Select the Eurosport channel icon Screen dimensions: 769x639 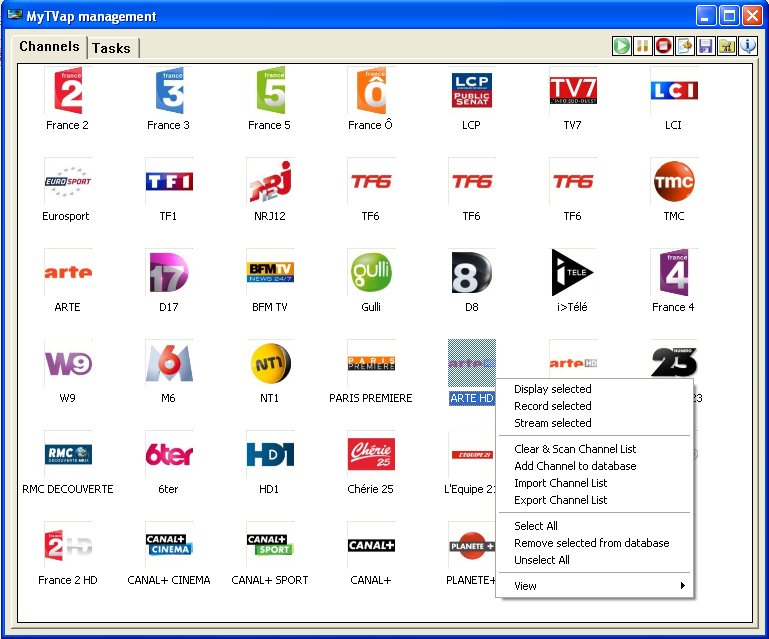68,181
